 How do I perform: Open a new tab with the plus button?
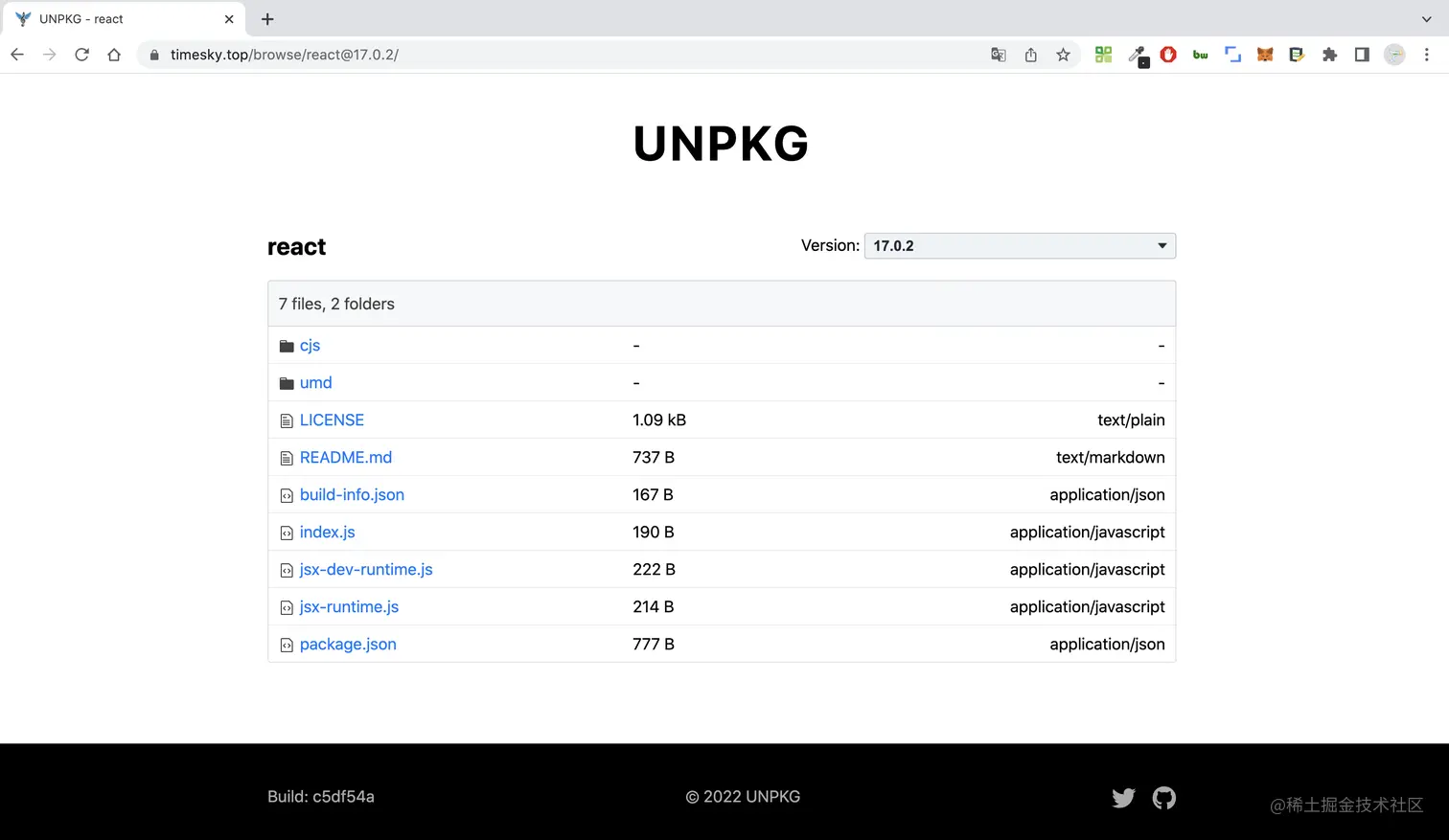(x=267, y=19)
